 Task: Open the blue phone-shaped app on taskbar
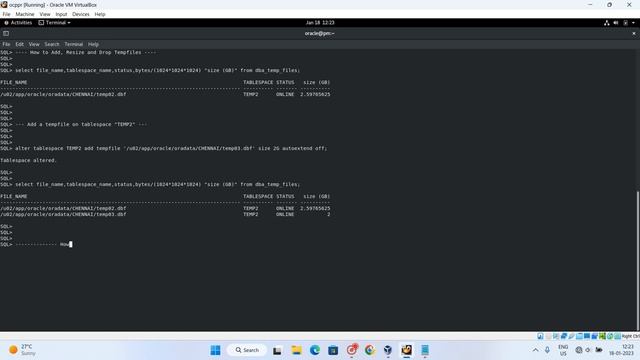pyautogui.click(x=425, y=350)
